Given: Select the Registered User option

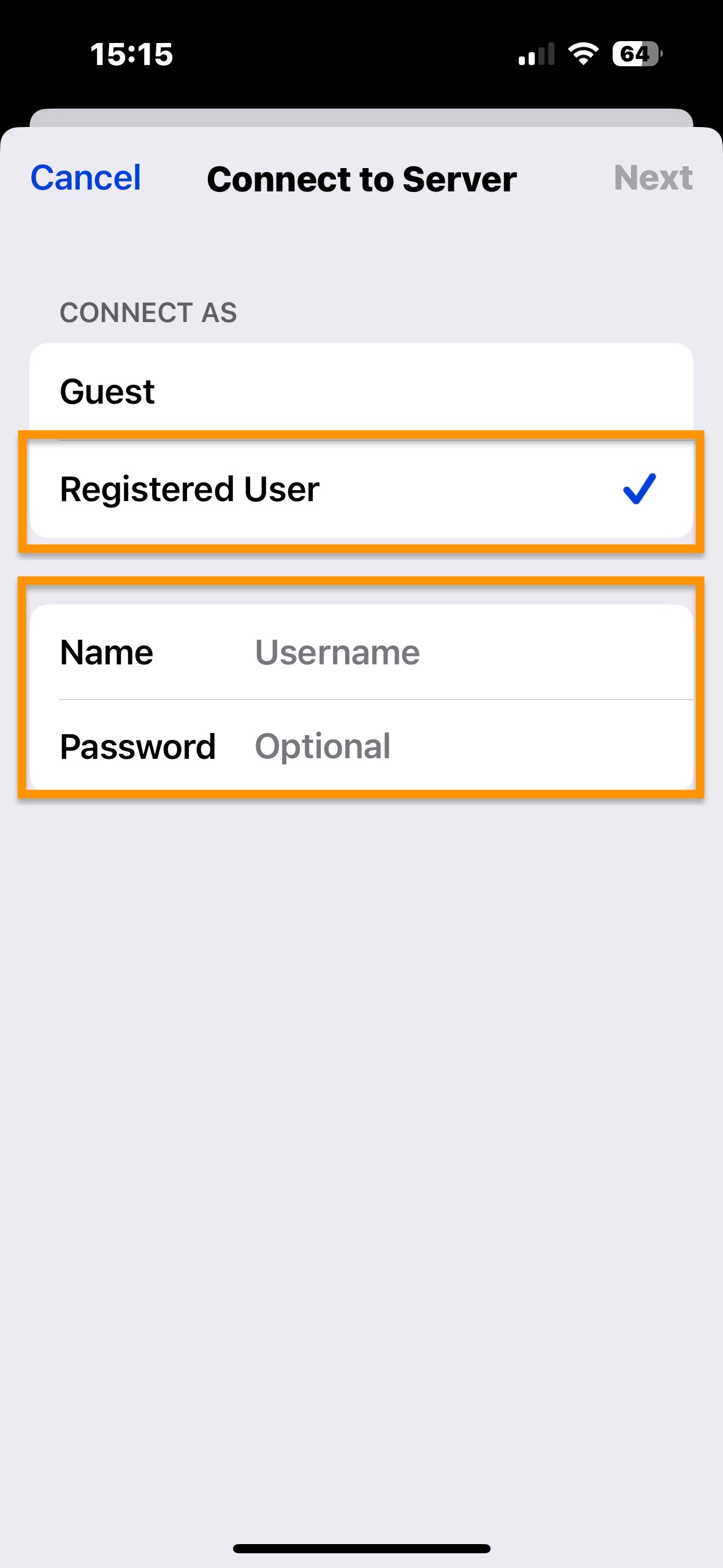Looking at the screenshot, I should pyautogui.click(x=361, y=490).
